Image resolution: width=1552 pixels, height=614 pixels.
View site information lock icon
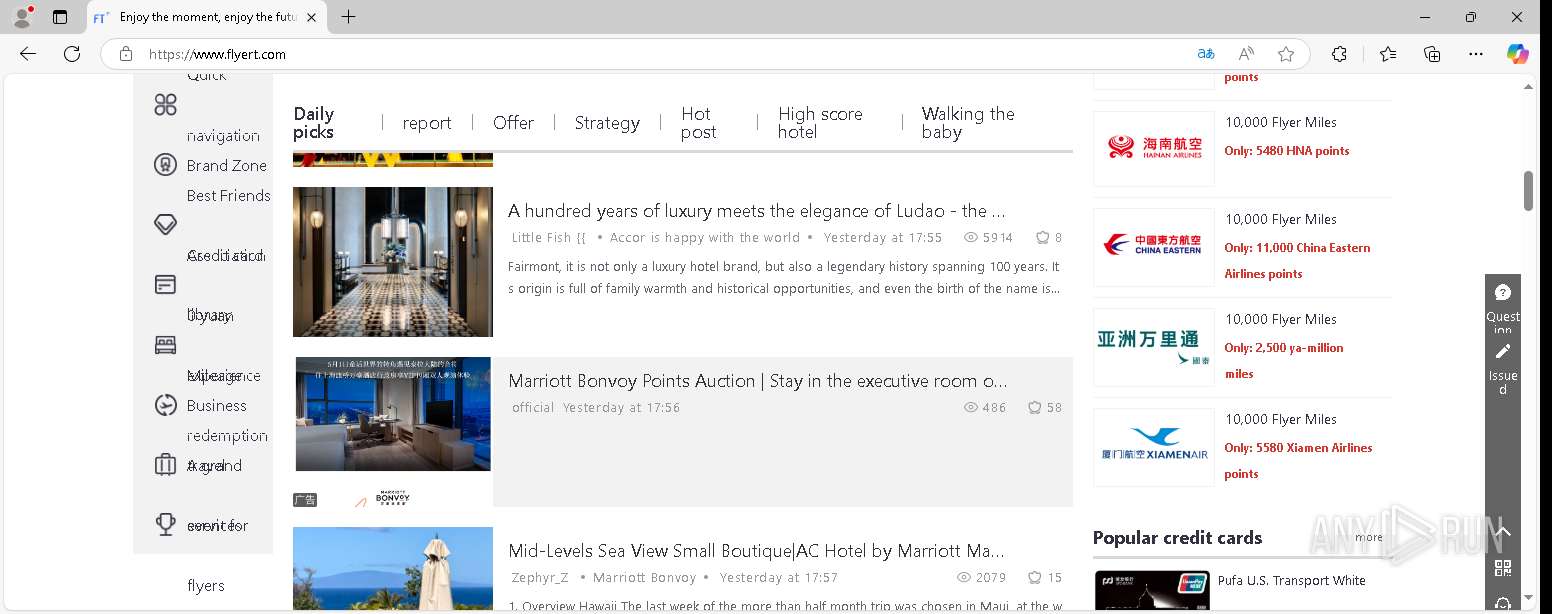[x=125, y=54]
